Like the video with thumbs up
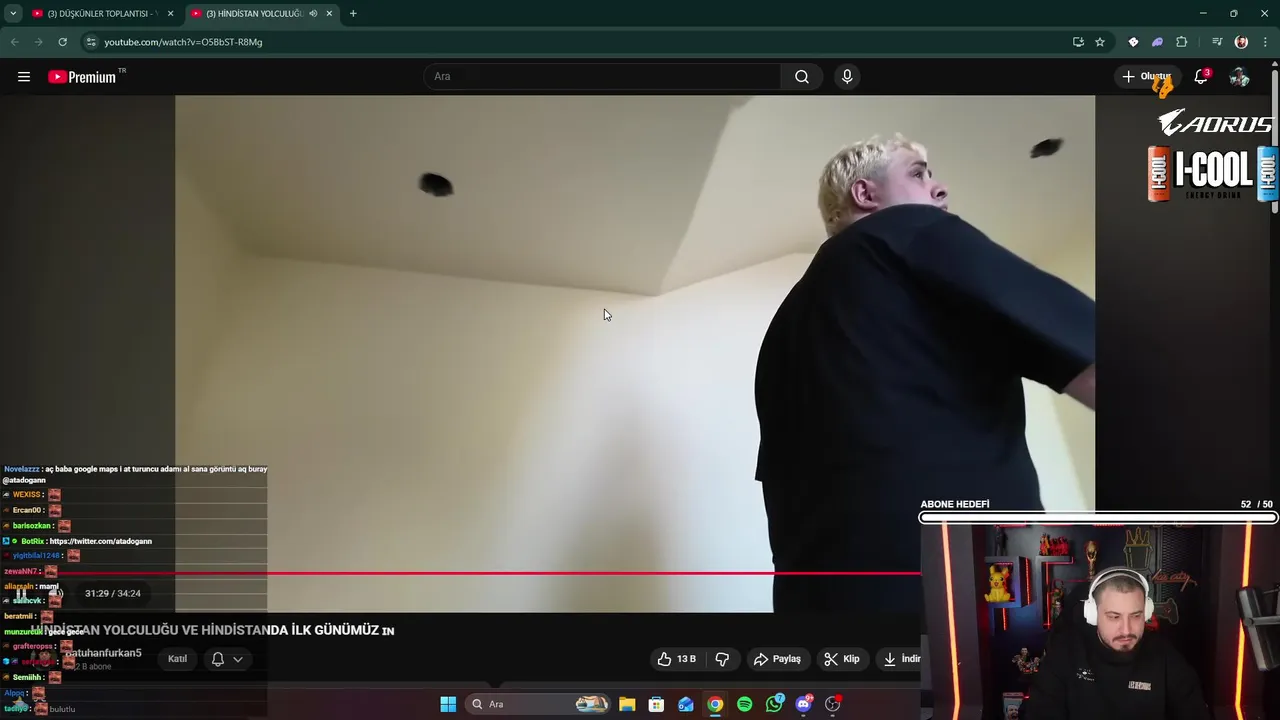Screen dimensions: 1280x720 [x=676, y=659]
